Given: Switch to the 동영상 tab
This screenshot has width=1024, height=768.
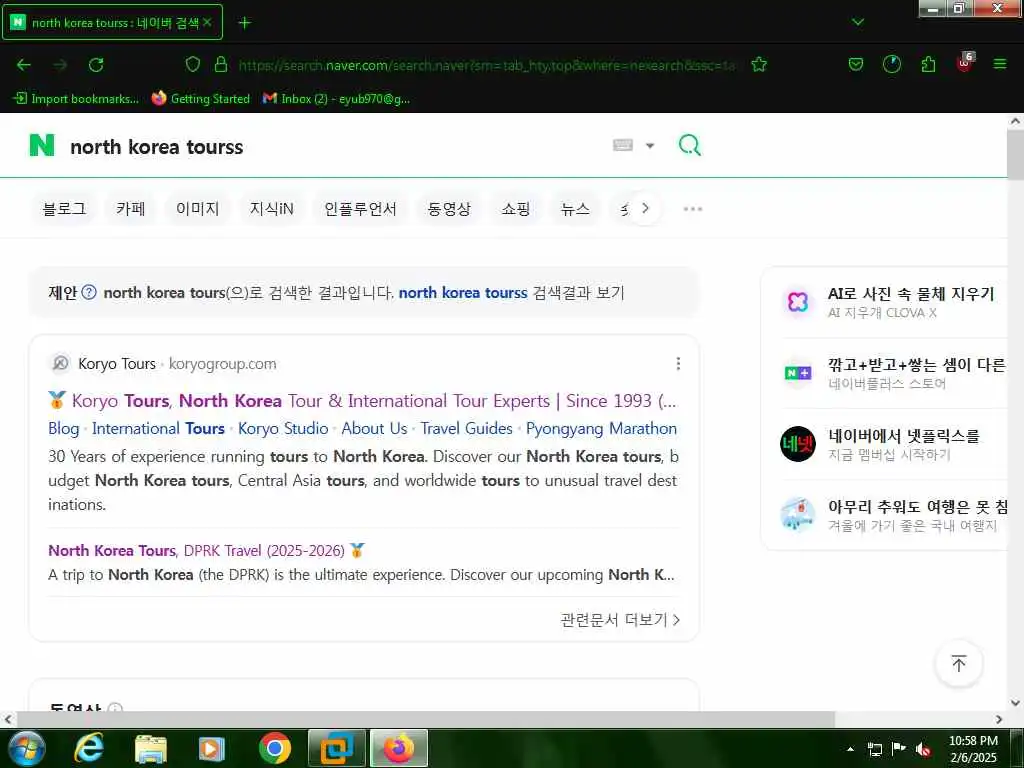Looking at the screenshot, I should tap(449, 209).
